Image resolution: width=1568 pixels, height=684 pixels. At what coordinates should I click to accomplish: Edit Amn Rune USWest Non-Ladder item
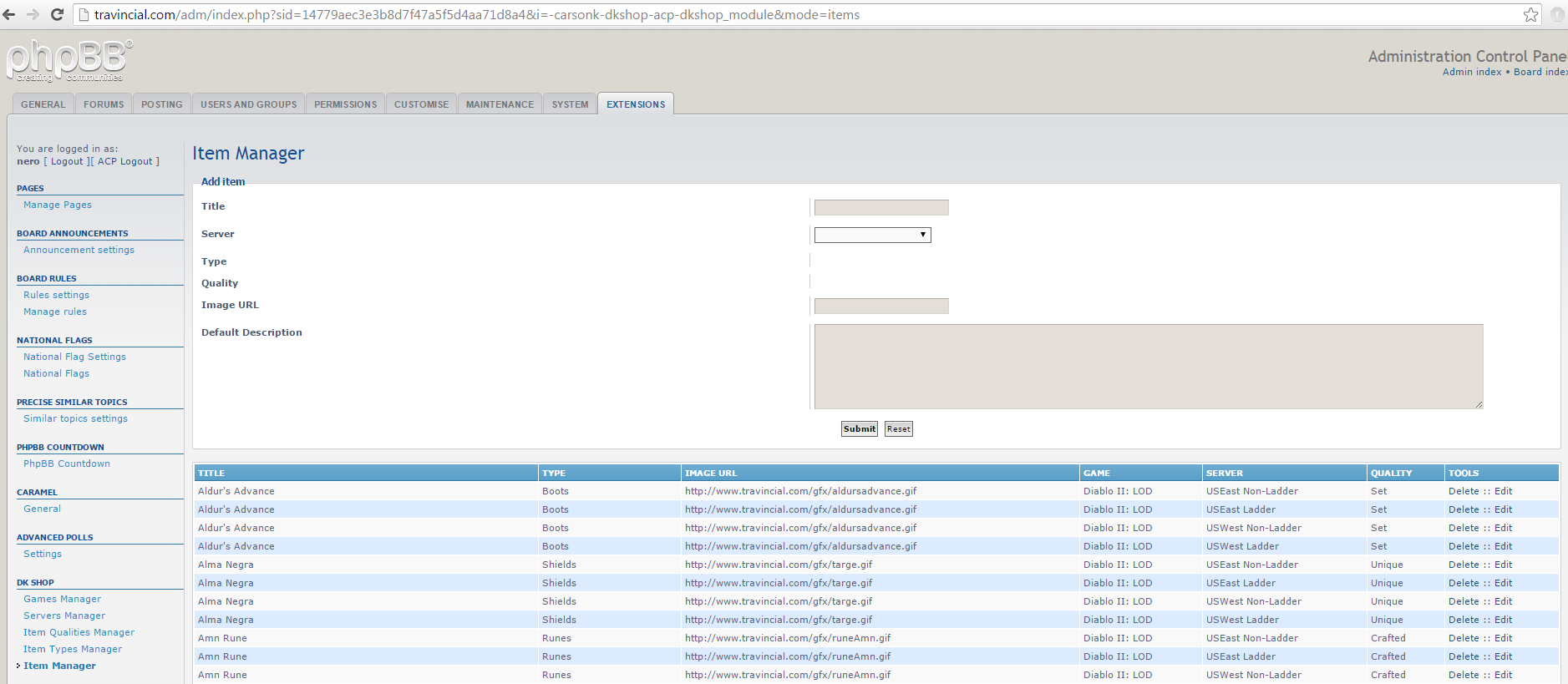click(x=1503, y=675)
